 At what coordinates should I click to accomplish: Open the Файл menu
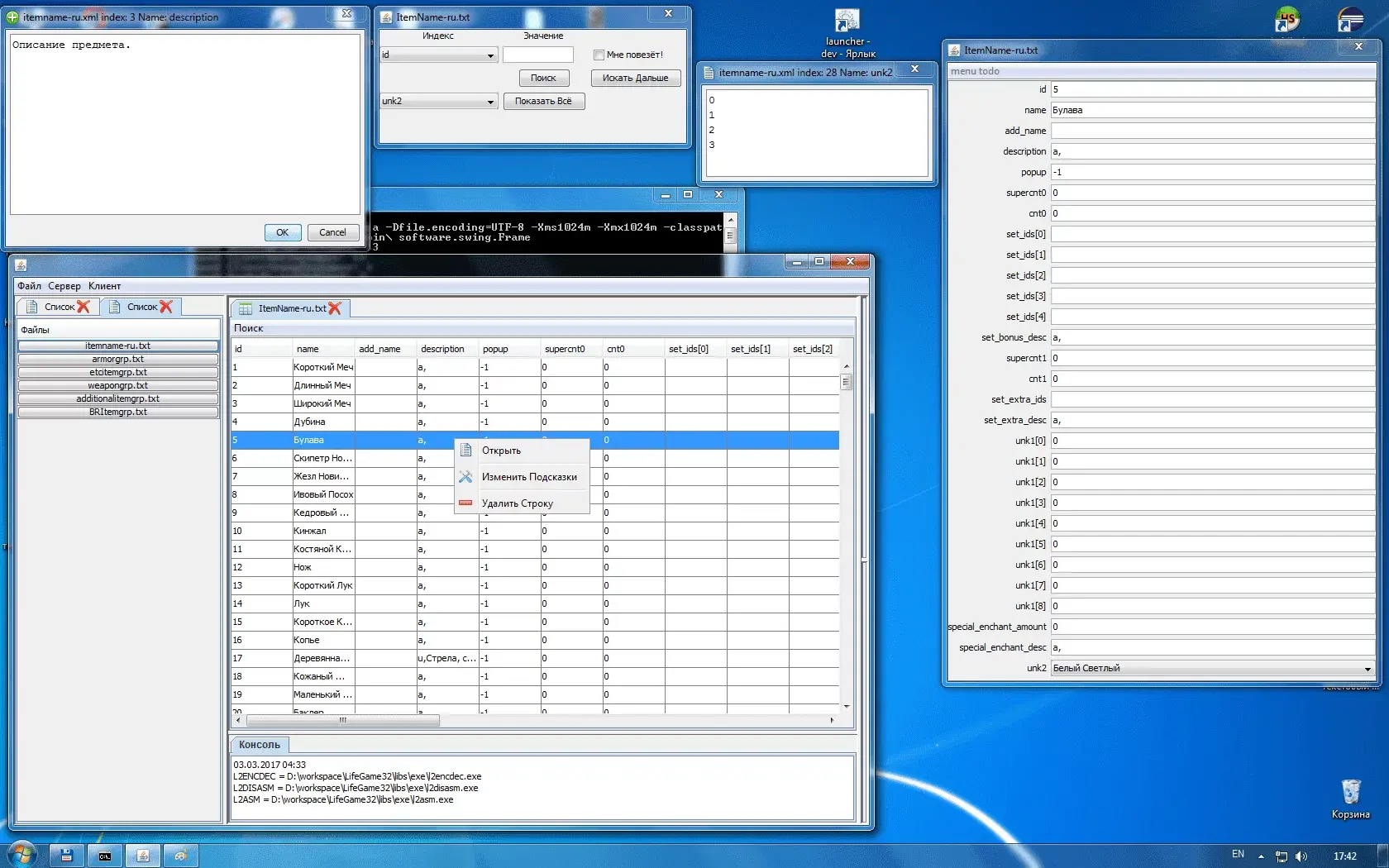pos(29,286)
